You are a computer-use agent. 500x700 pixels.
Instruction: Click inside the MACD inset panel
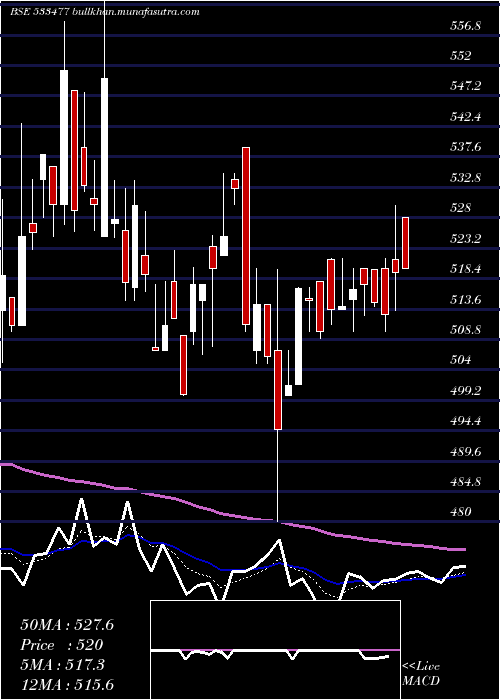[275, 650]
